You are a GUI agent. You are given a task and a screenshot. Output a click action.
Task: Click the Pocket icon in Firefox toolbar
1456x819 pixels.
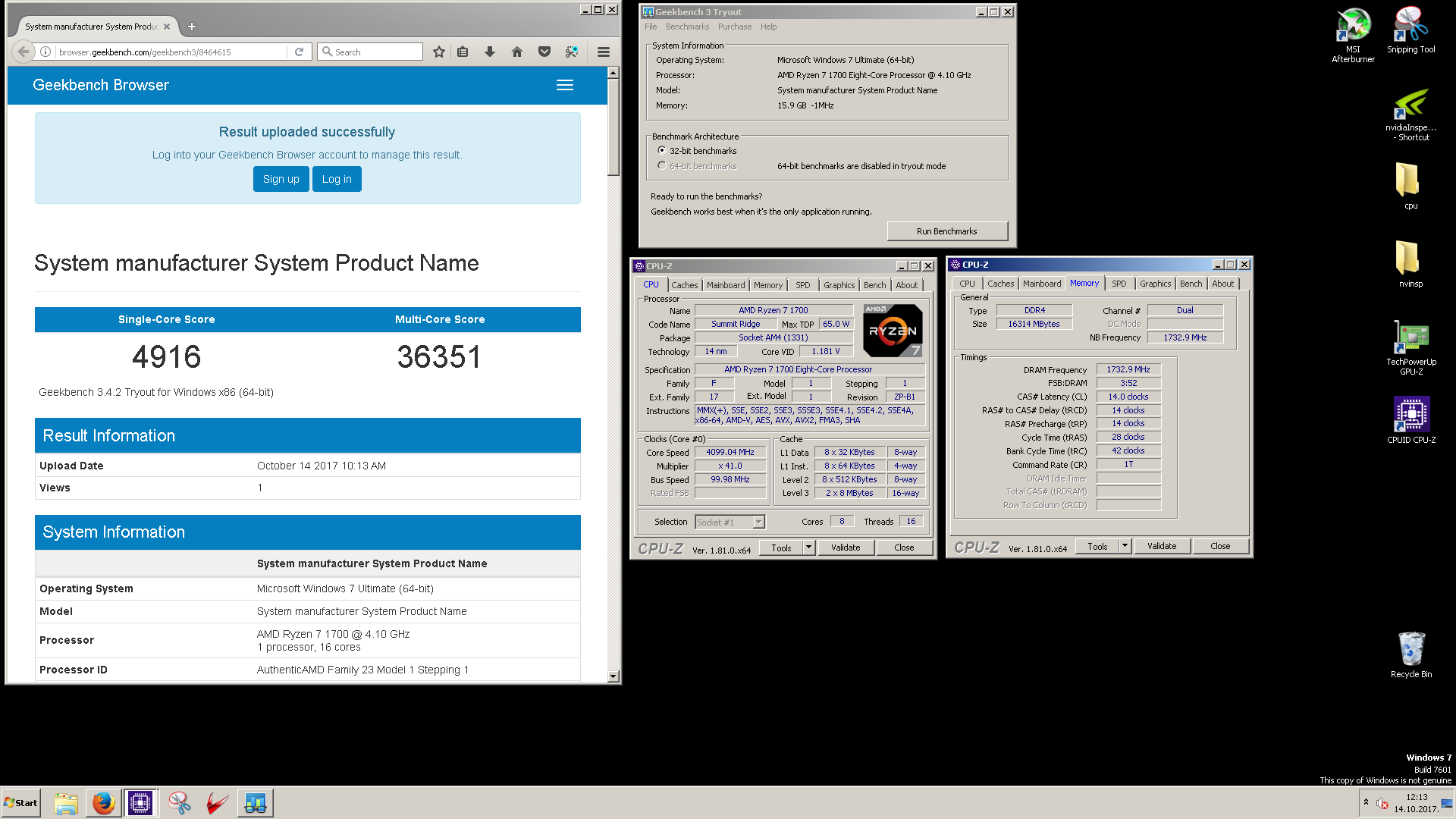point(544,52)
